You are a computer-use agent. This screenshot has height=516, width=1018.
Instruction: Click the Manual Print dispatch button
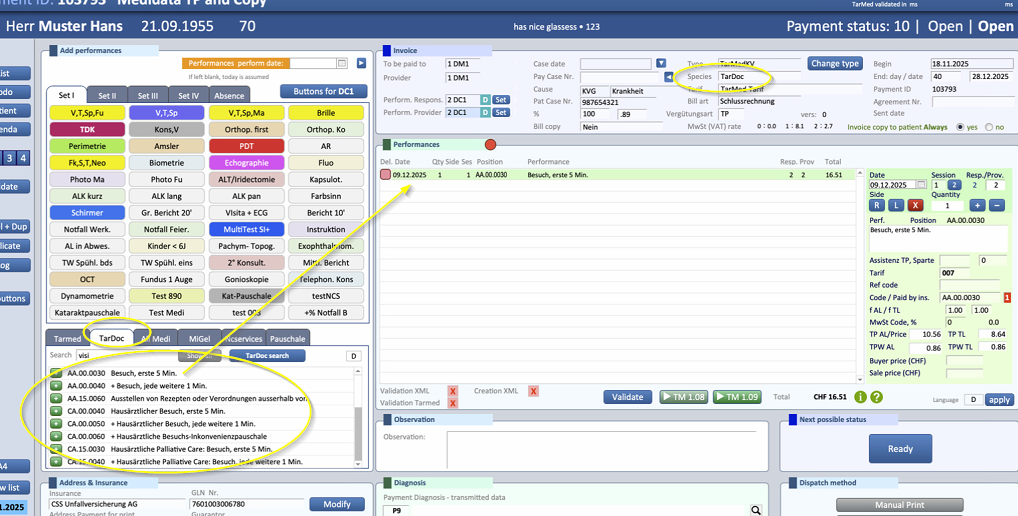899,505
